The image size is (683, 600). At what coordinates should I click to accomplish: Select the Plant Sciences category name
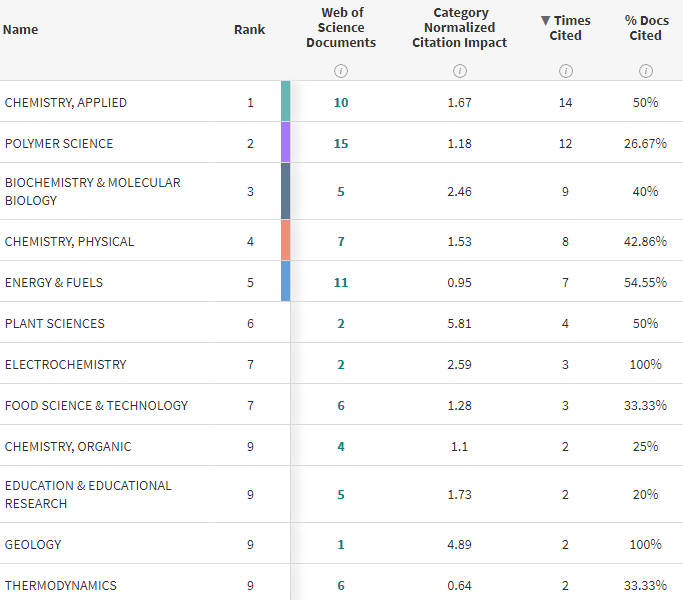point(55,324)
